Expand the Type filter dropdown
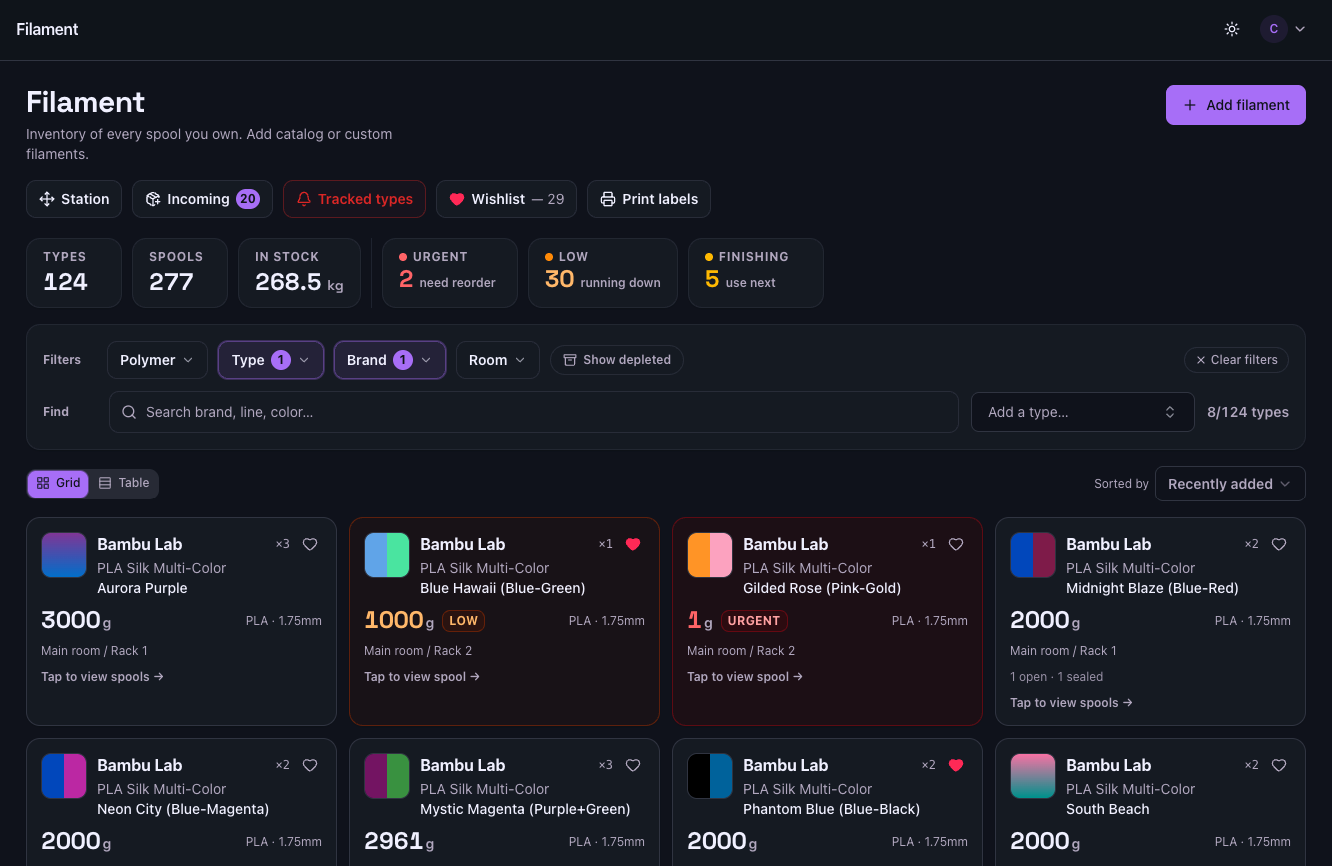 [x=271, y=360]
